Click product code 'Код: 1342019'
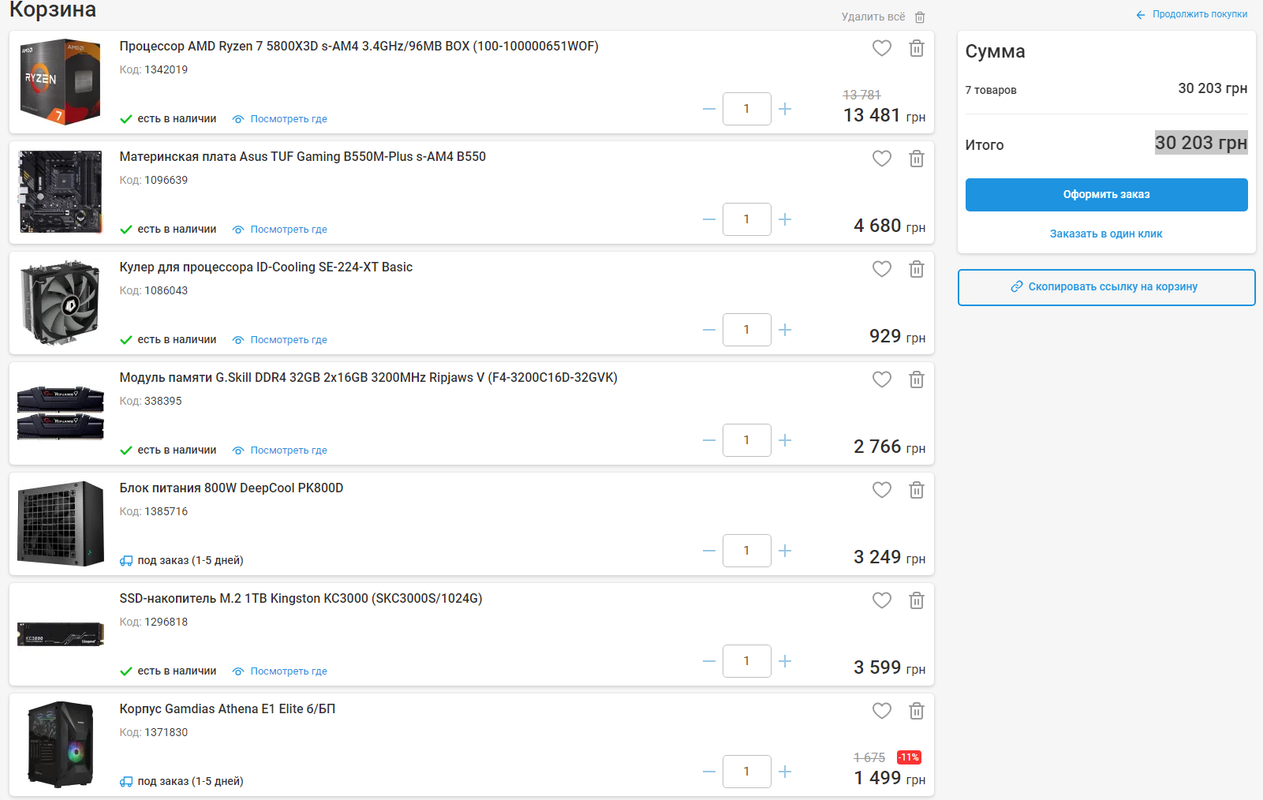 (x=153, y=70)
